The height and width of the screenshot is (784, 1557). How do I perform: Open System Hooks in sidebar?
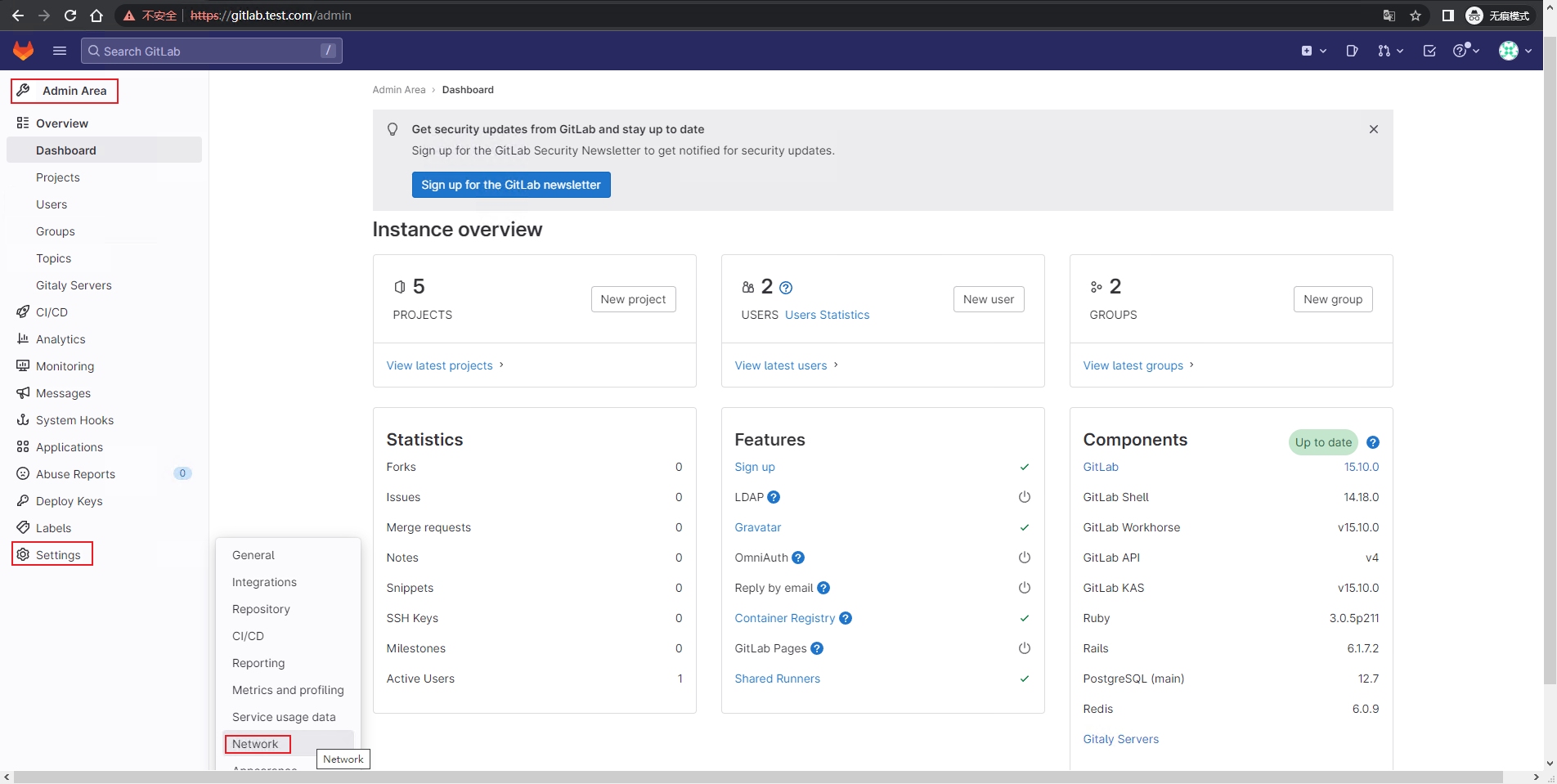tap(74, 420)
